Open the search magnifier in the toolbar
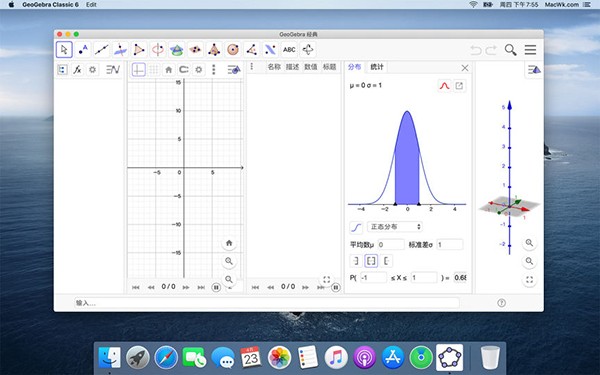The width and height of the screenshot is (600, 375). (510, 50)
